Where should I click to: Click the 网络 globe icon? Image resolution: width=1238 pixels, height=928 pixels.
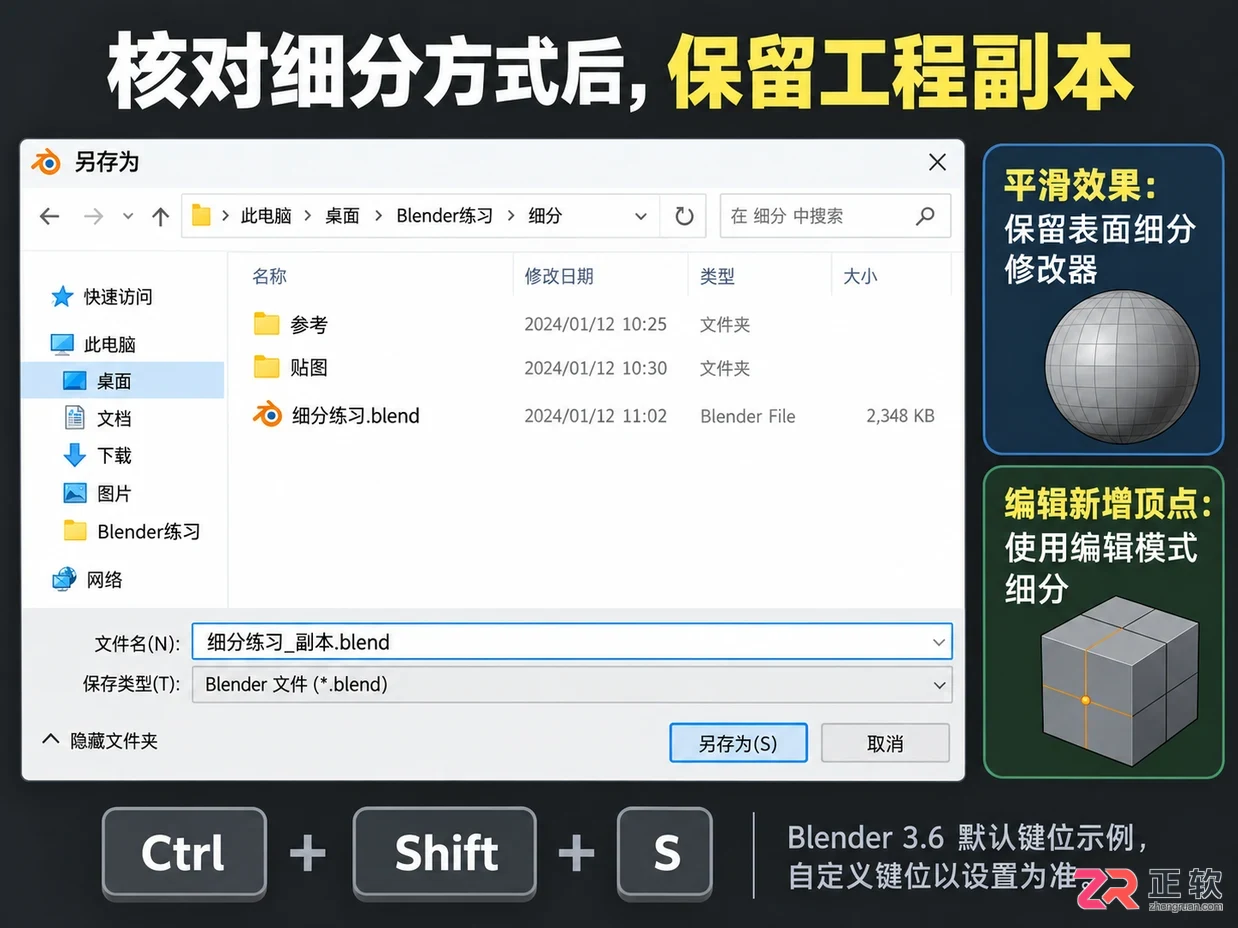point(65,579)
